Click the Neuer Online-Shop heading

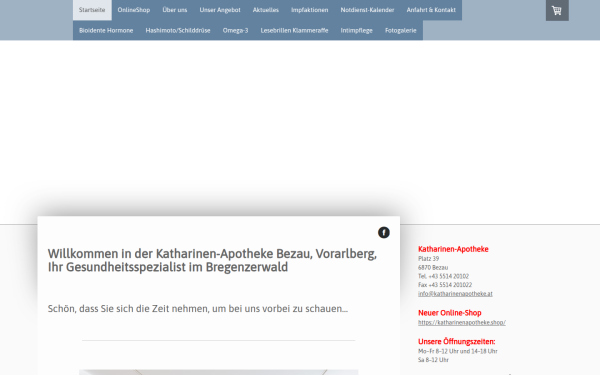450,313
